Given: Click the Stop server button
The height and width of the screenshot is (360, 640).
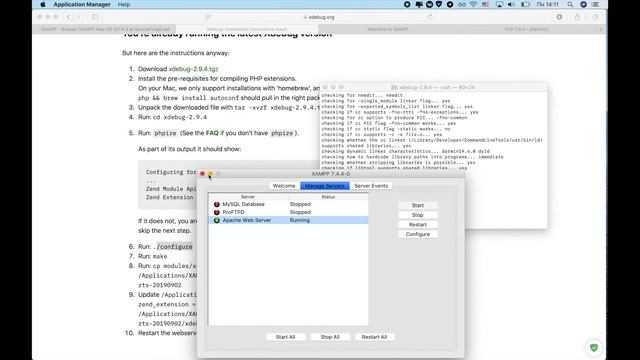Looking at the screenshot, I should (x=418, y=215).
